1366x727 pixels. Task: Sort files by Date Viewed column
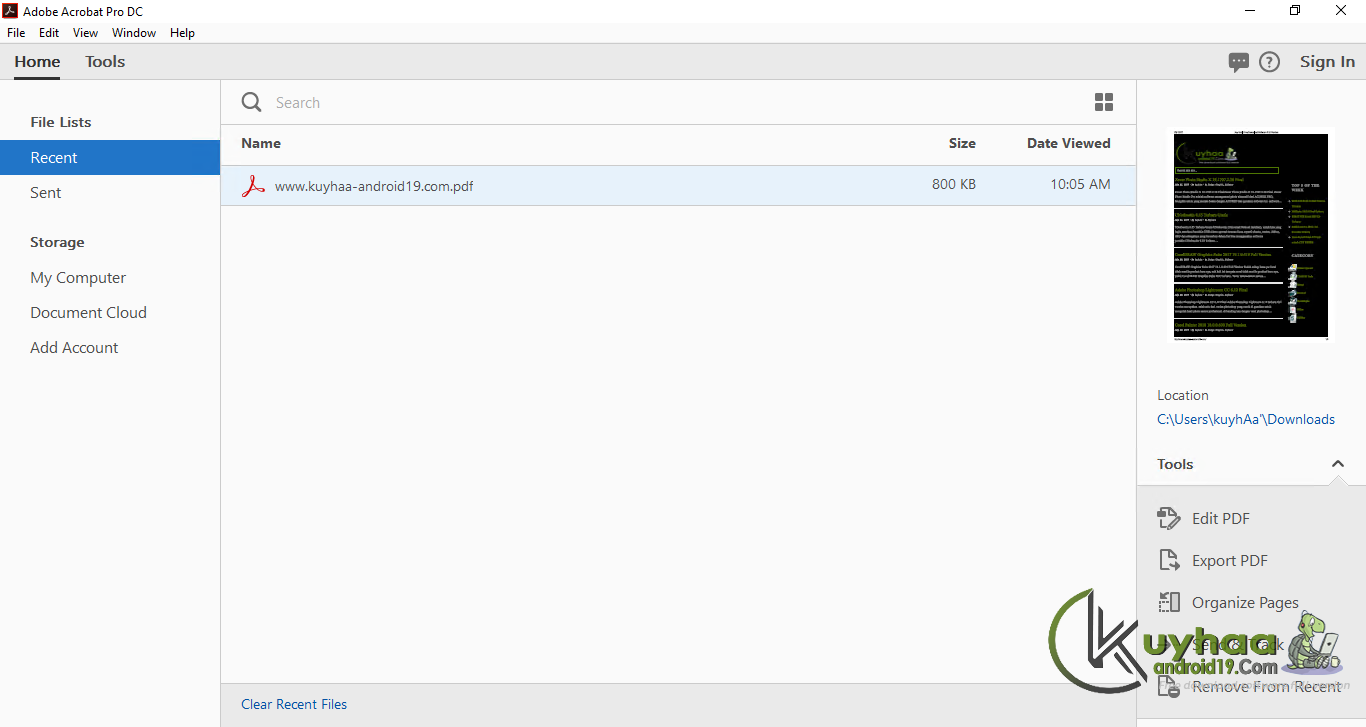point(1068,143)
